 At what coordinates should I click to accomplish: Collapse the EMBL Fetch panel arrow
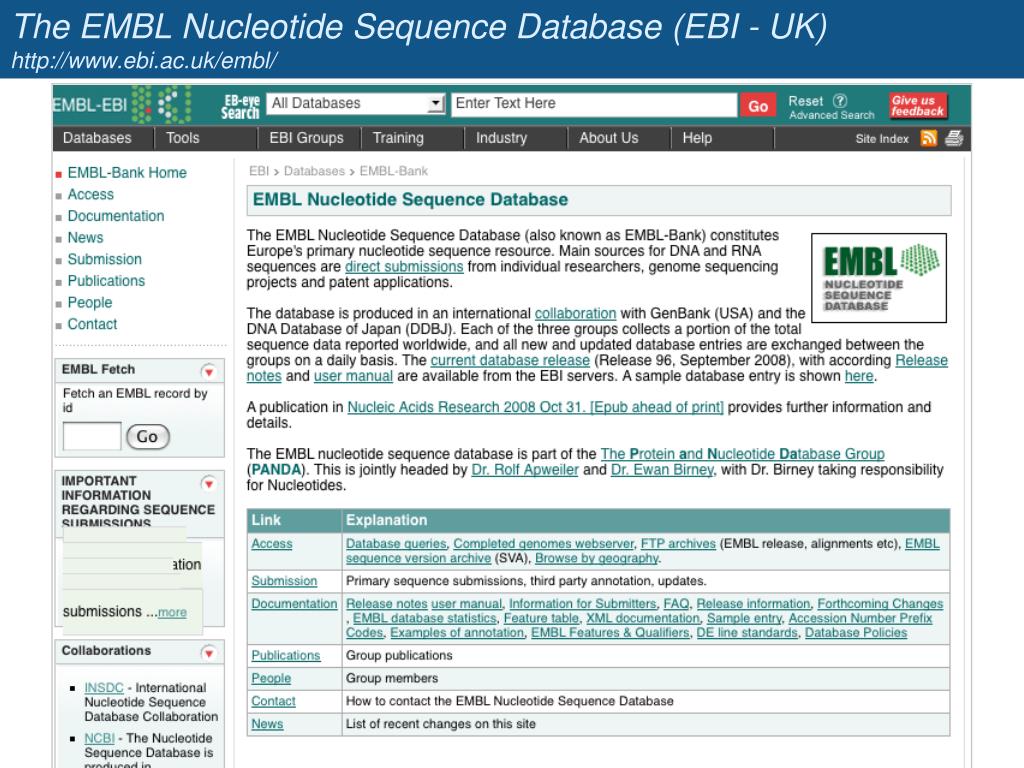pyautogui.click(x=208, y=372)
